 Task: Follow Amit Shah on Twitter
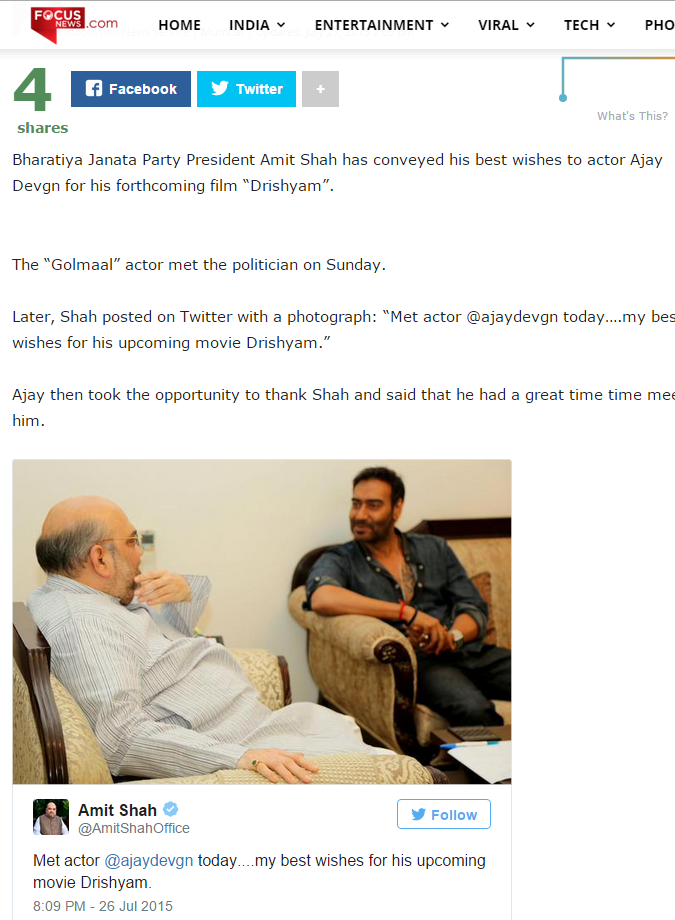pyautogui.click(x=444, y=814)
